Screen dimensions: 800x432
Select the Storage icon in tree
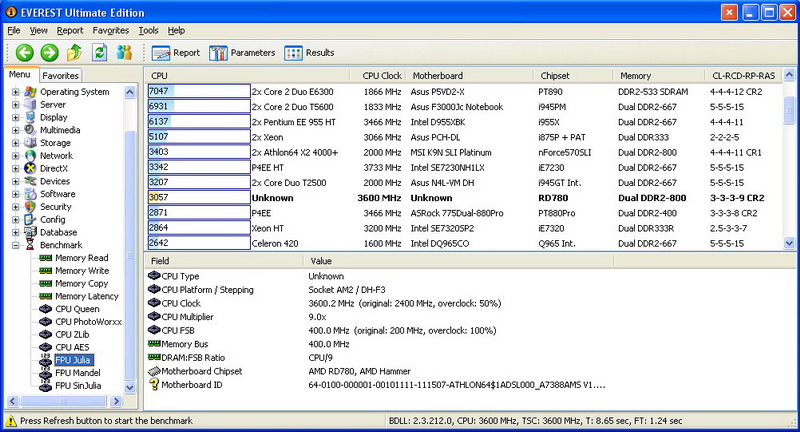[31, 143]
